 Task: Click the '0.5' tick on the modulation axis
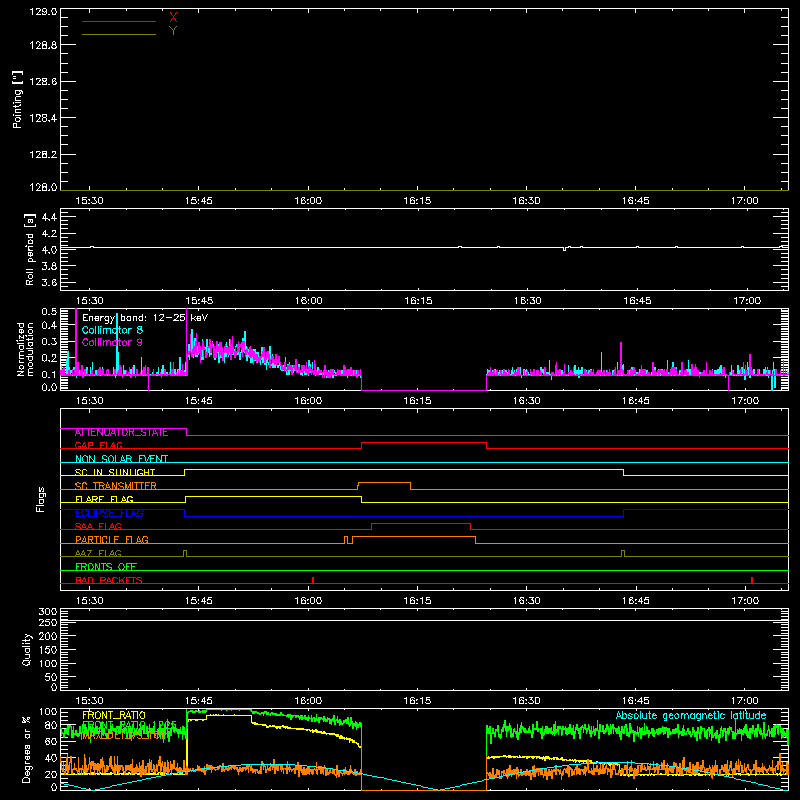coord(49,311)
